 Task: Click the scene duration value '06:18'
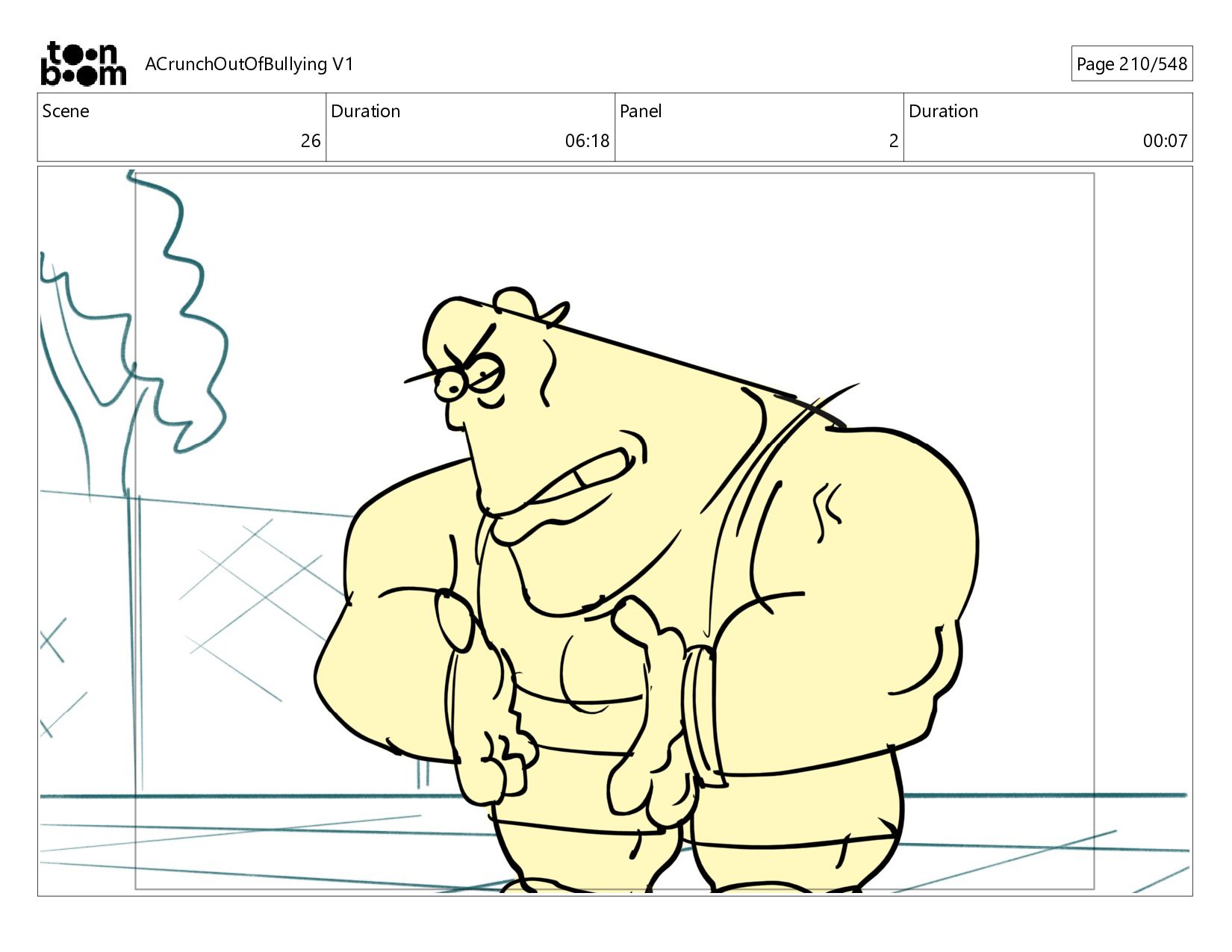pos(587,141)
